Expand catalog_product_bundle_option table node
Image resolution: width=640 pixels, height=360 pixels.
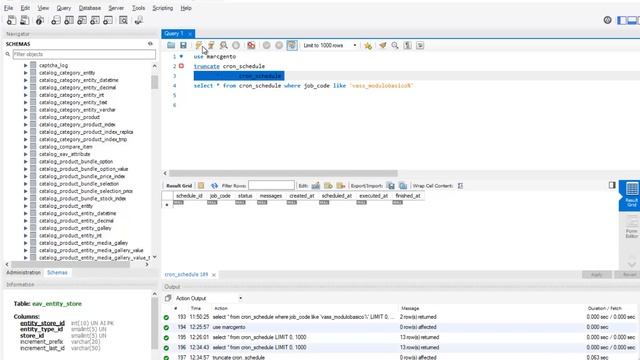[x=25, y=162]
